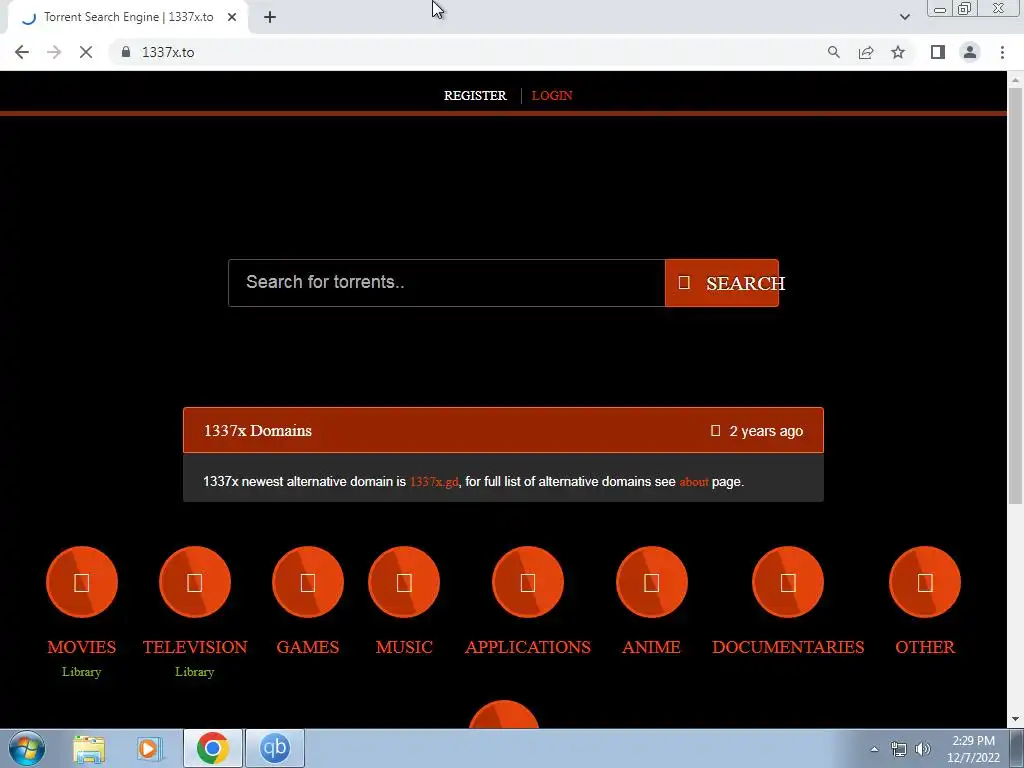This screenshot has width=1024, height=768.
Task: Follow the 1337x.gd alternative domain link
Action: click(434, 482)
